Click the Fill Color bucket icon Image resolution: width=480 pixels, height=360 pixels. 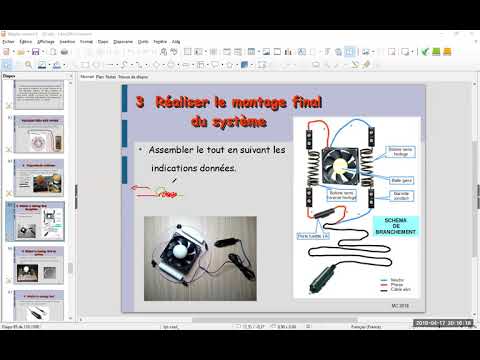[57, 65]
